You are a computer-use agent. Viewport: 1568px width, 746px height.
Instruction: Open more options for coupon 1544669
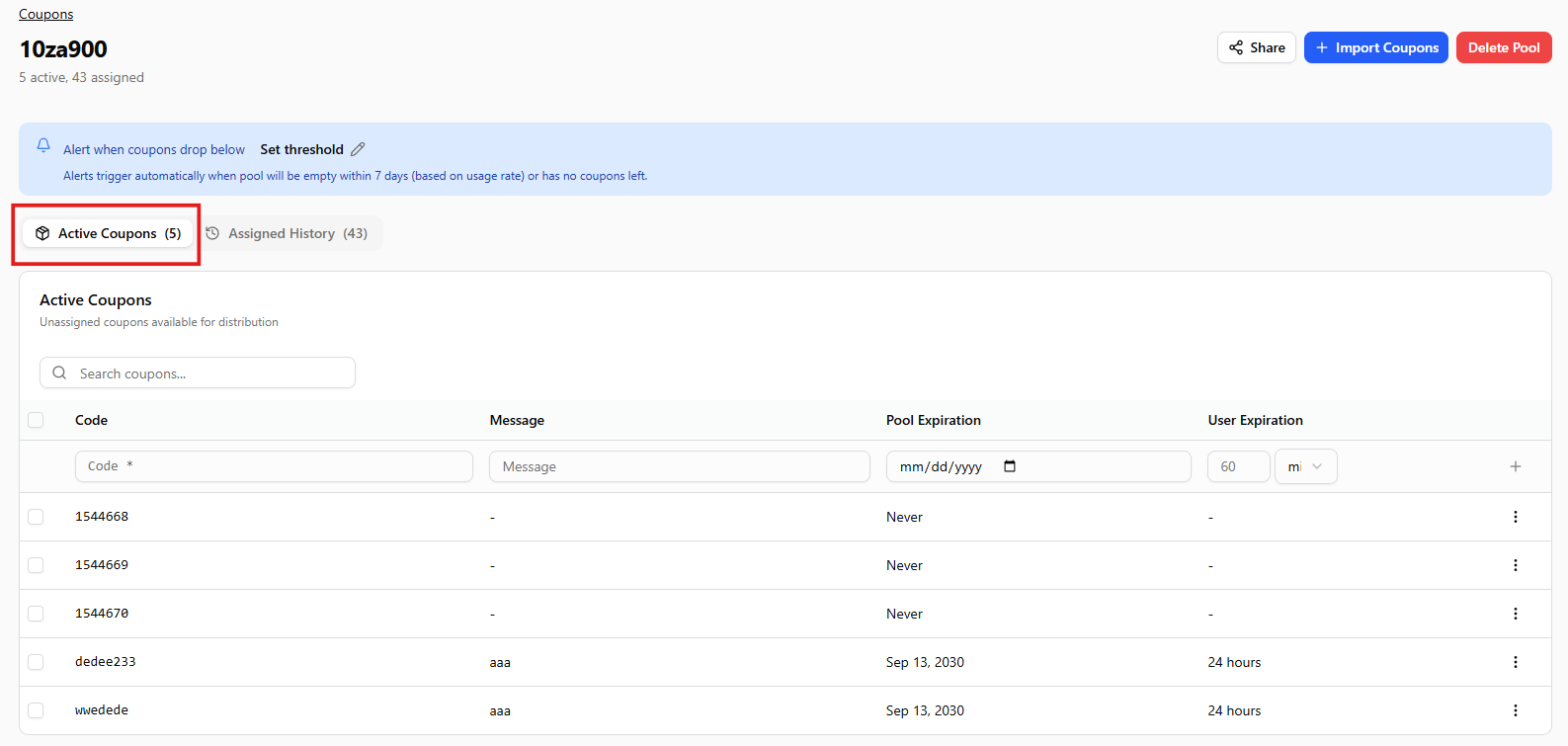pyautogui.click(x=1516, y=565)
